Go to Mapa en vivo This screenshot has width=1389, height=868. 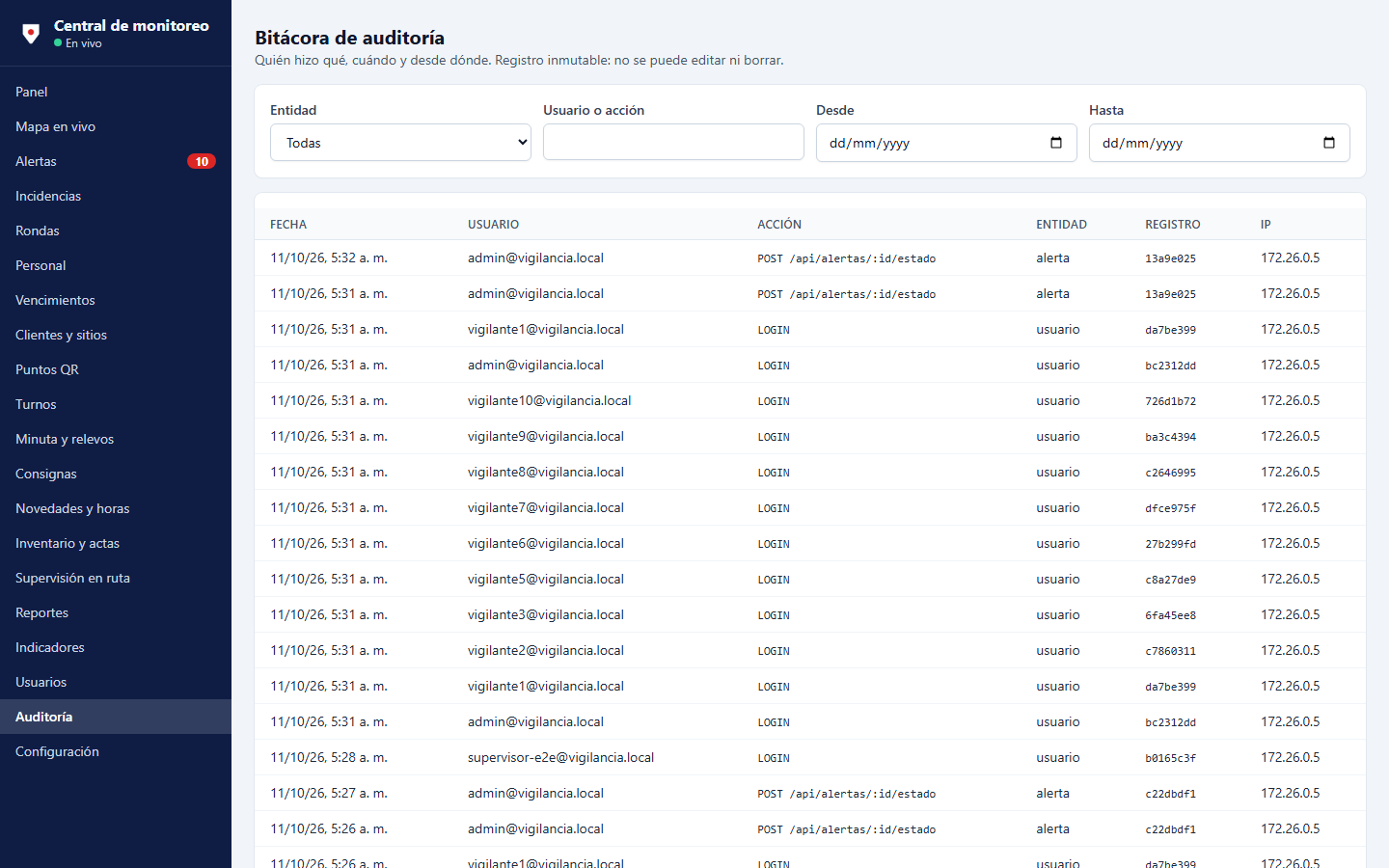116,126
